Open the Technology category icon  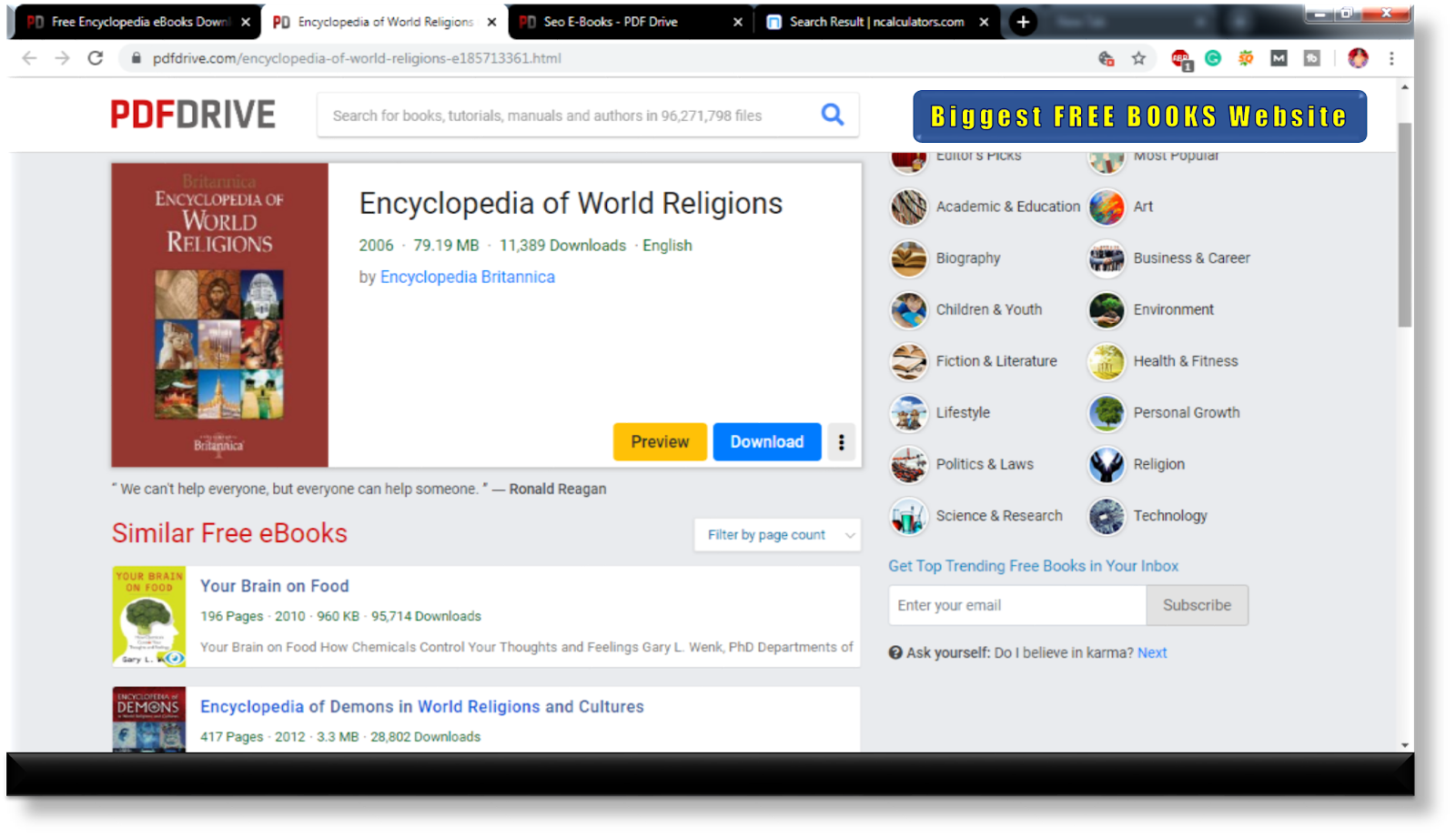pos(1106,517)
